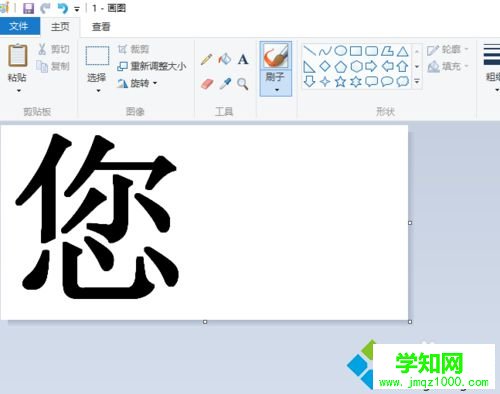
Task: Choose the Six-point star shape
Action: pyautogui.click(x=356, y=82)
